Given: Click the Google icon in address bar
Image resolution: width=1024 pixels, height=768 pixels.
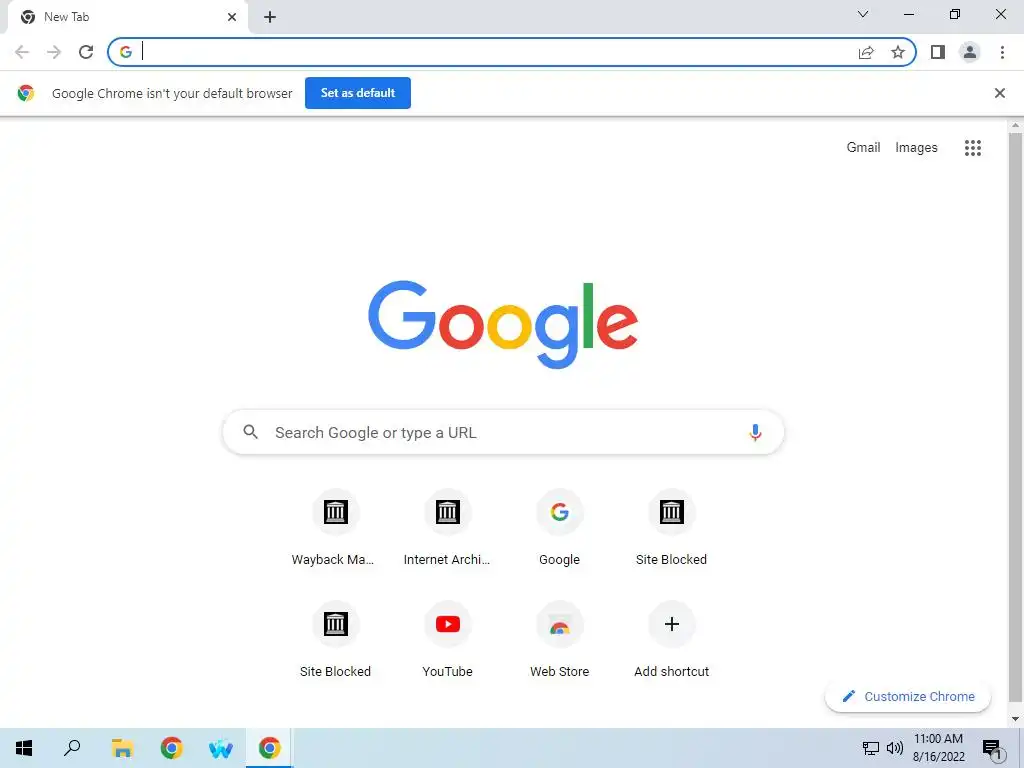Looking at the screenshot, I should point(126,52).
